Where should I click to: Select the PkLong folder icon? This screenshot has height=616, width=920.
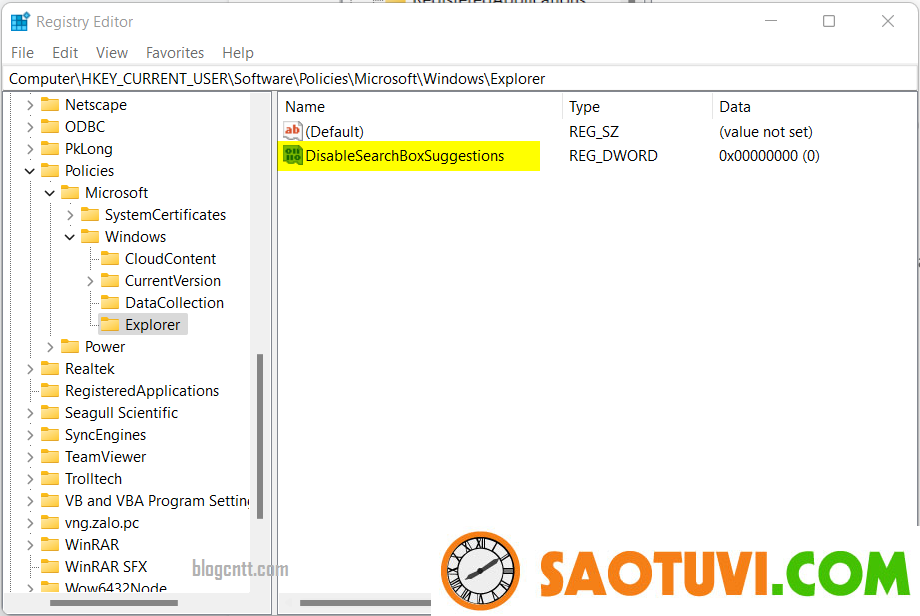[x=50, y=148]
